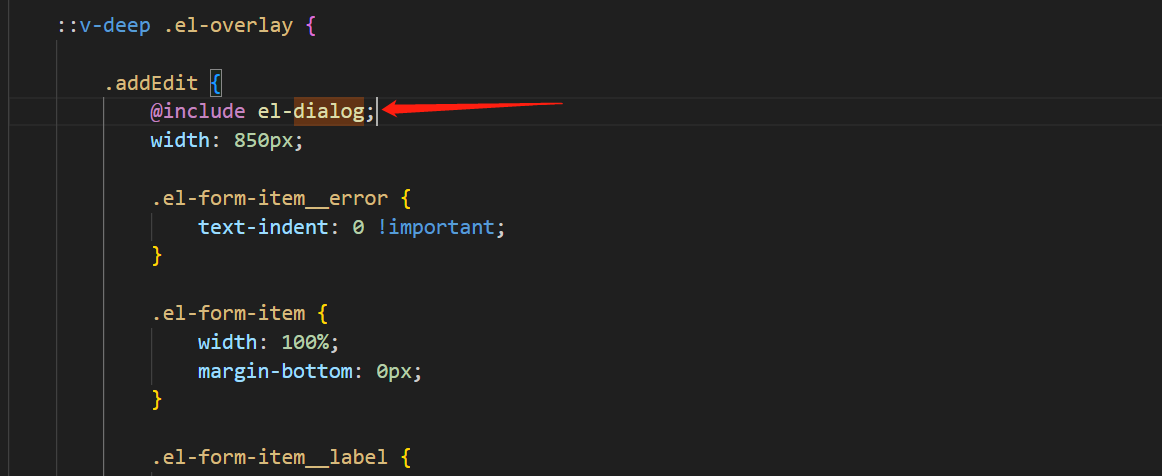Click the margin-bottom property name

click(x=281, y=372)
